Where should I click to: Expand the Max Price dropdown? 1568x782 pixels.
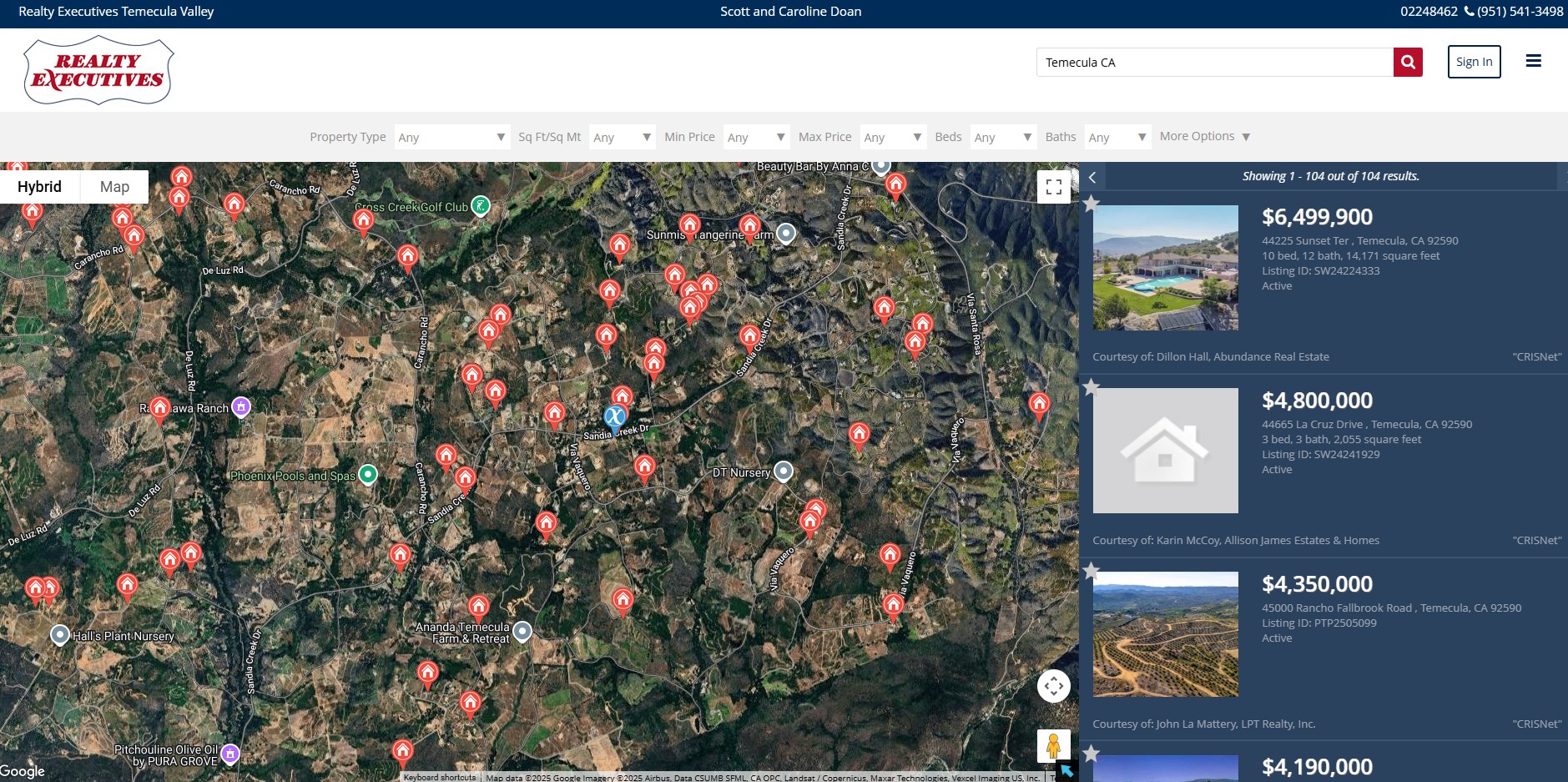892,137
